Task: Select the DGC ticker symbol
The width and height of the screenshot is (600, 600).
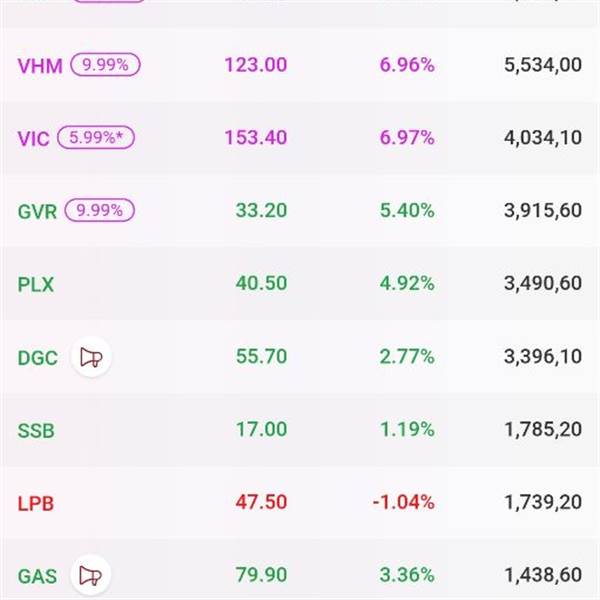Action: click(x=38, y=358)
